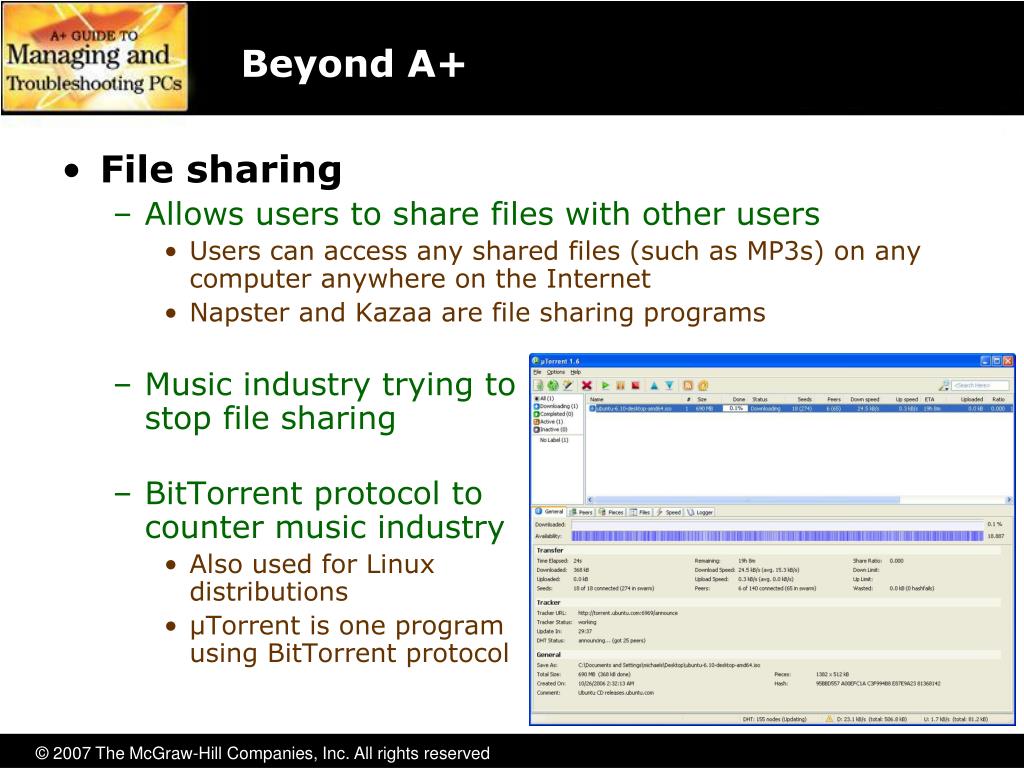Click the torrent hash value
Screen dimensions: 1024x768
click(x=878, y=684)
